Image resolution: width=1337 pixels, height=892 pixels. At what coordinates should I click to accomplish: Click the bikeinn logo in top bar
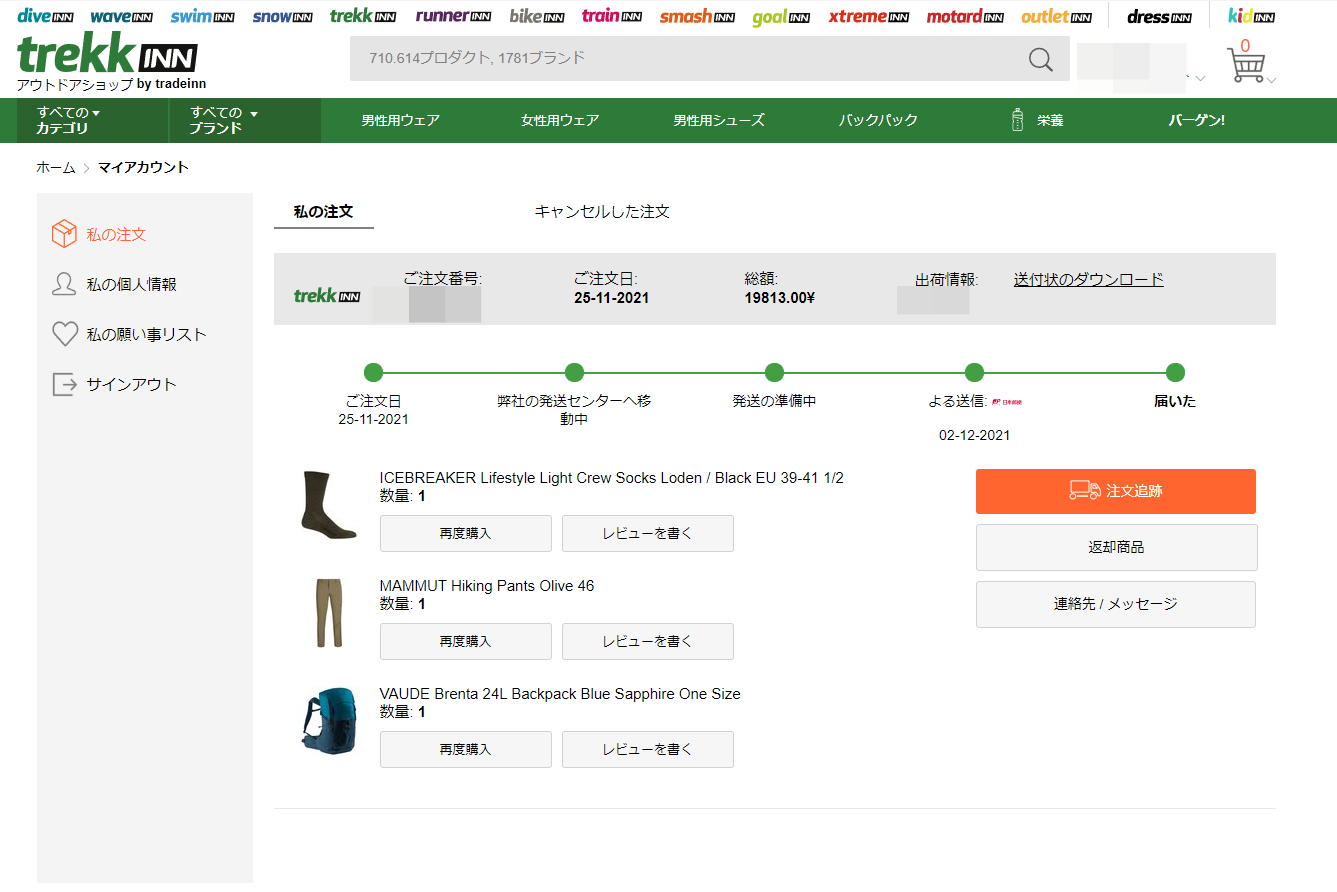click(x=536, y=15)
